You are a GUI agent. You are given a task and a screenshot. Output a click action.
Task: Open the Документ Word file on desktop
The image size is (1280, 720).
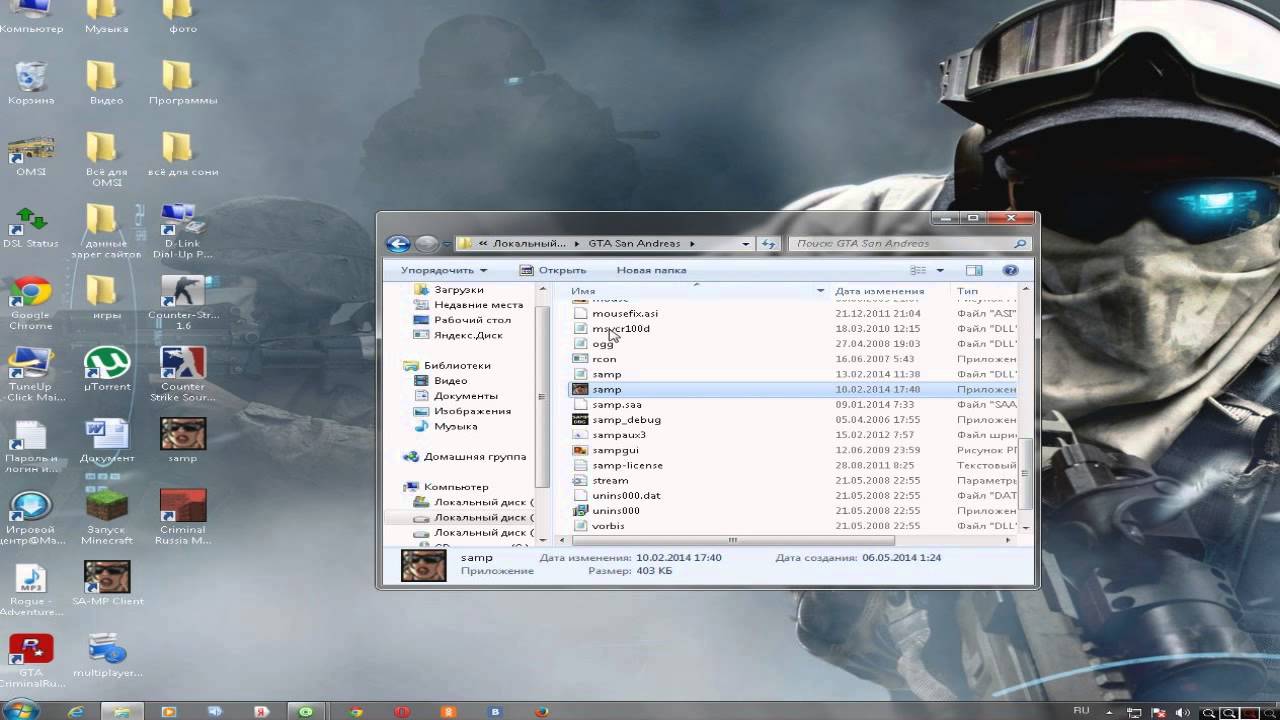(x=106, y=441)
